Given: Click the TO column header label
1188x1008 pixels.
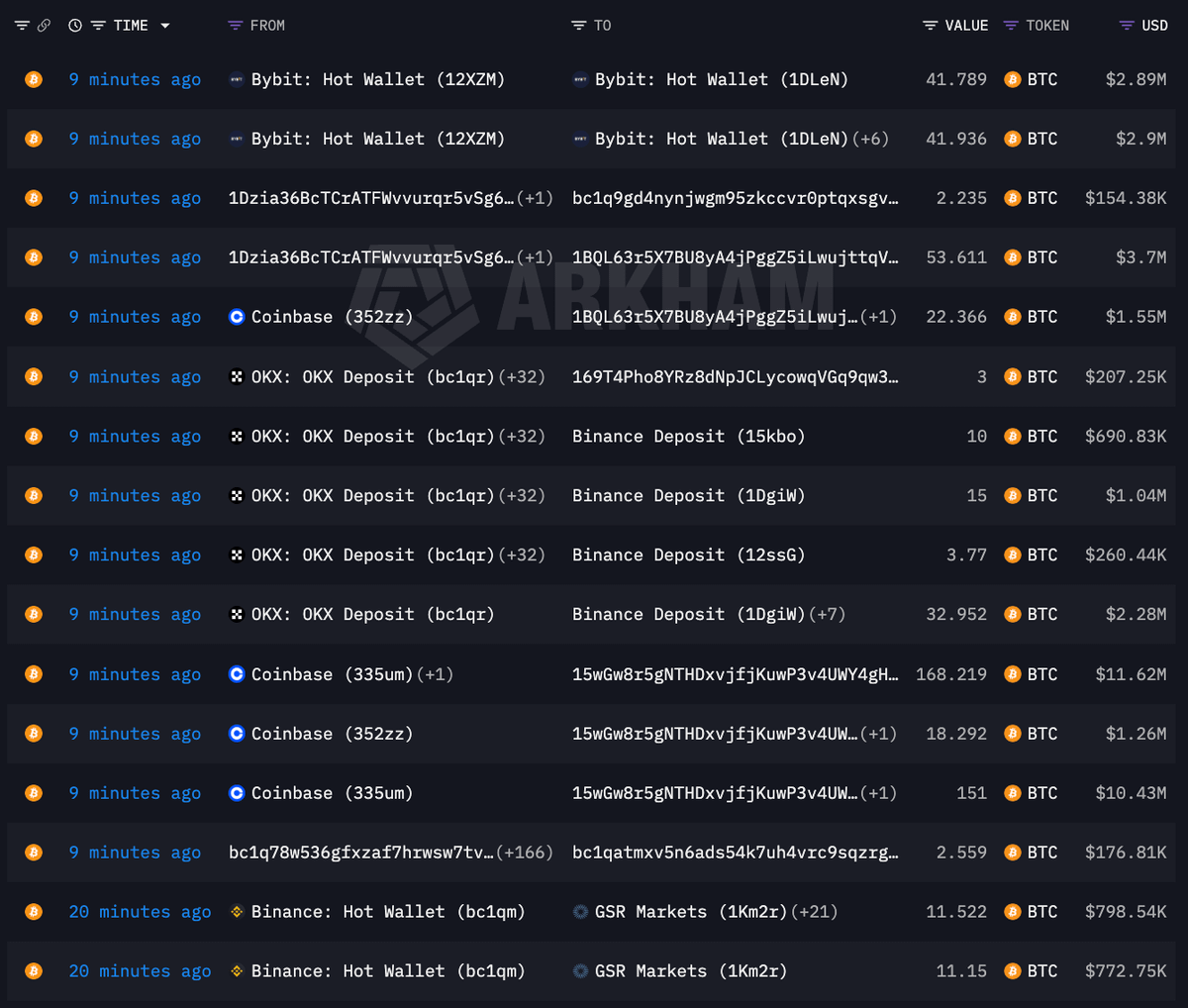Looking at the screenshot, I should click(603, 26).
